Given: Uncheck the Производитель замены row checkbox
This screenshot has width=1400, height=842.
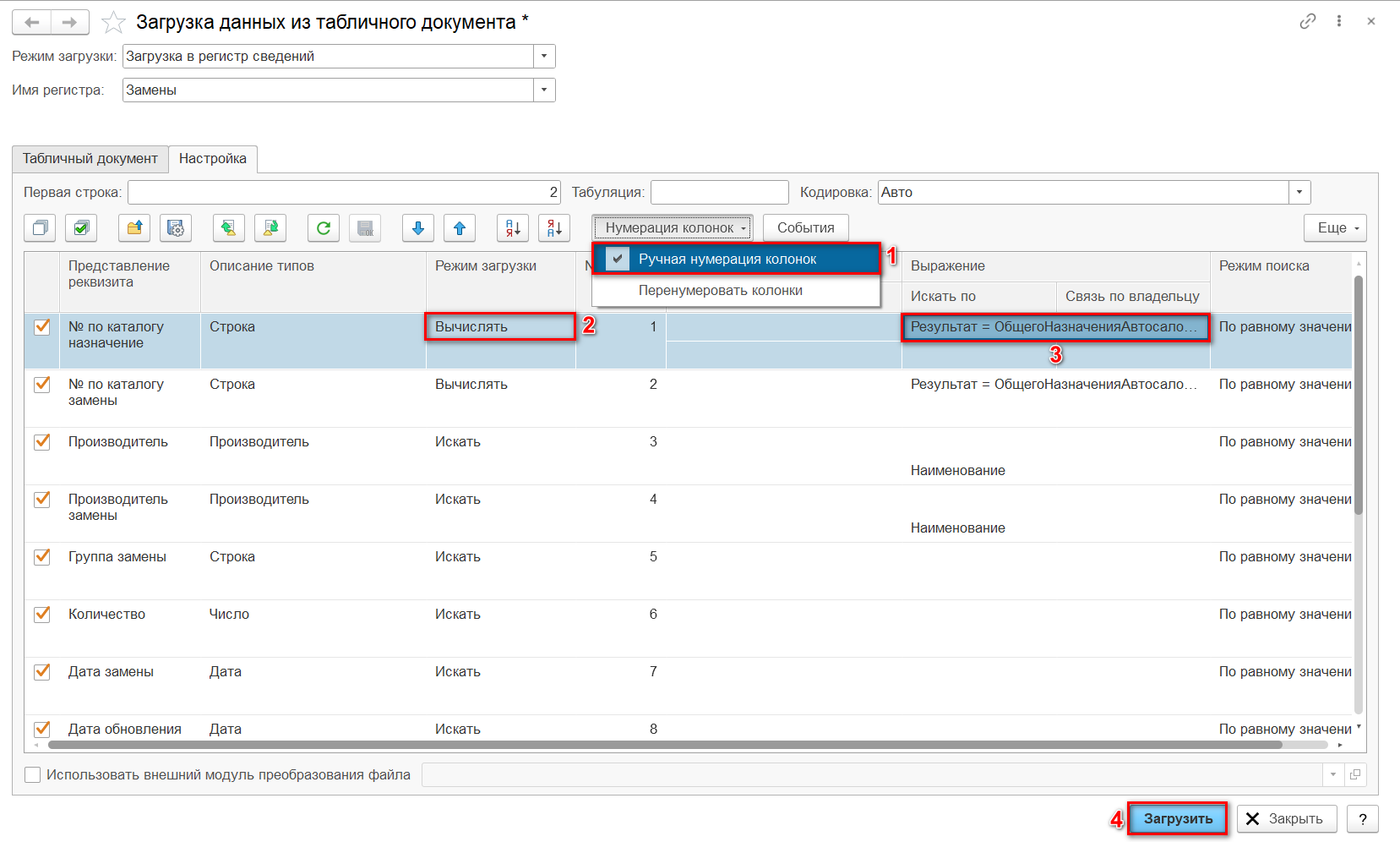Looking at the screenshot, I should click(x=41, y=499).
